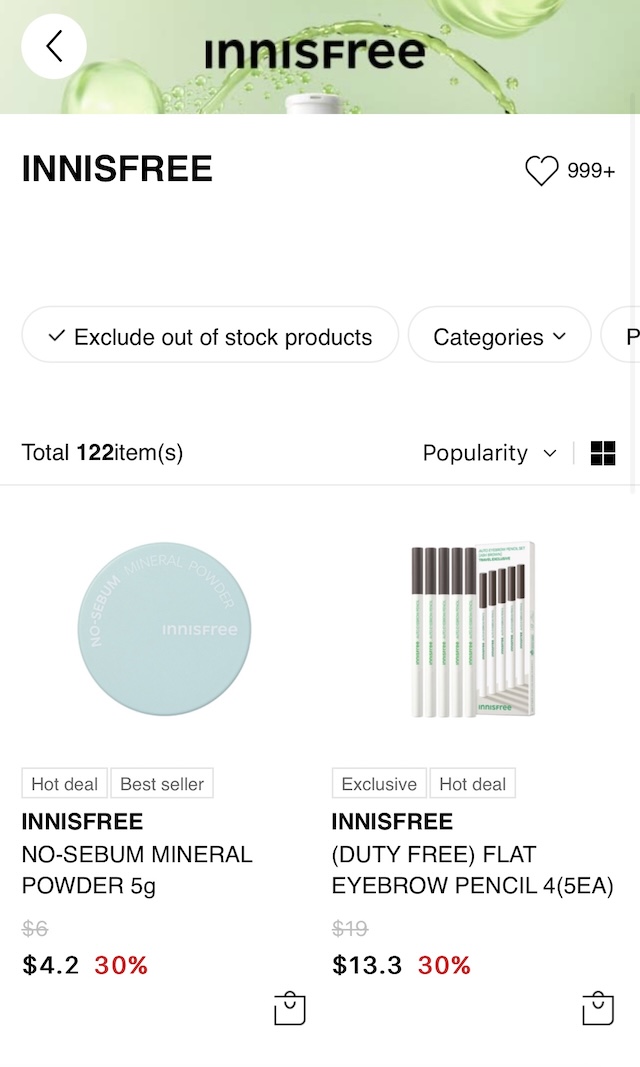Add Flat Eyebrow Pencil to shopping bag
Image resolution: width=640 pixels, height=1067 pixels.
point(599,1008)
